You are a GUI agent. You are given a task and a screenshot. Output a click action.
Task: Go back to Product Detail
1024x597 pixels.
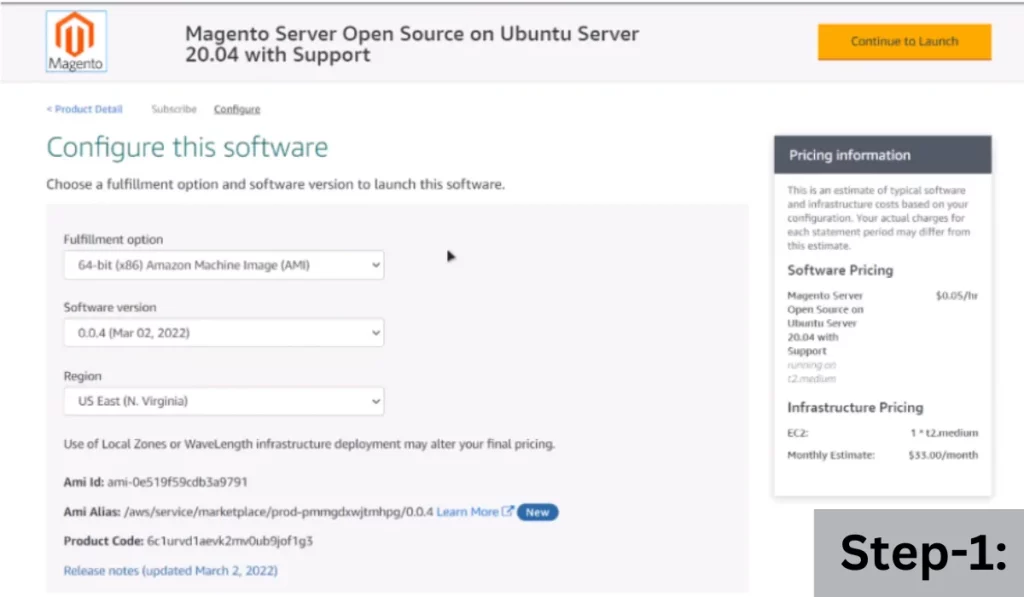[84, 109]
